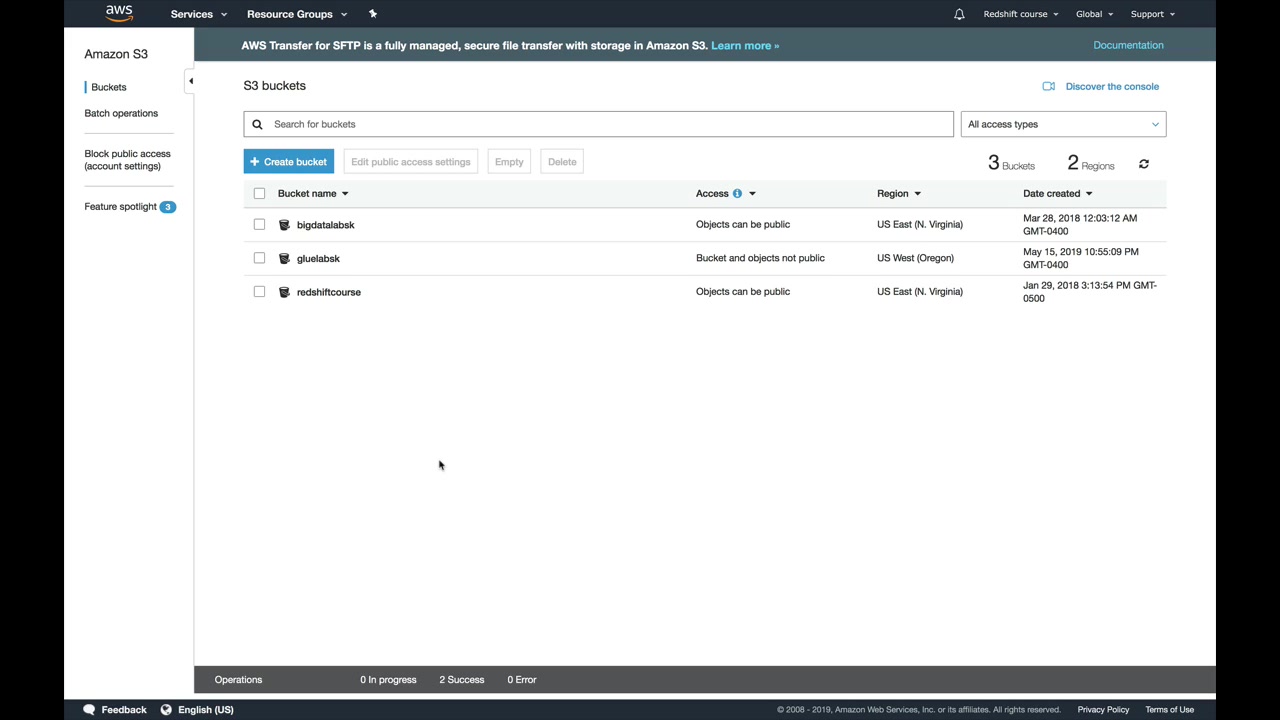Click the Access info icon
This screenshot has height=720, width=1280.
pyautogui.click(x=737, y=193)
